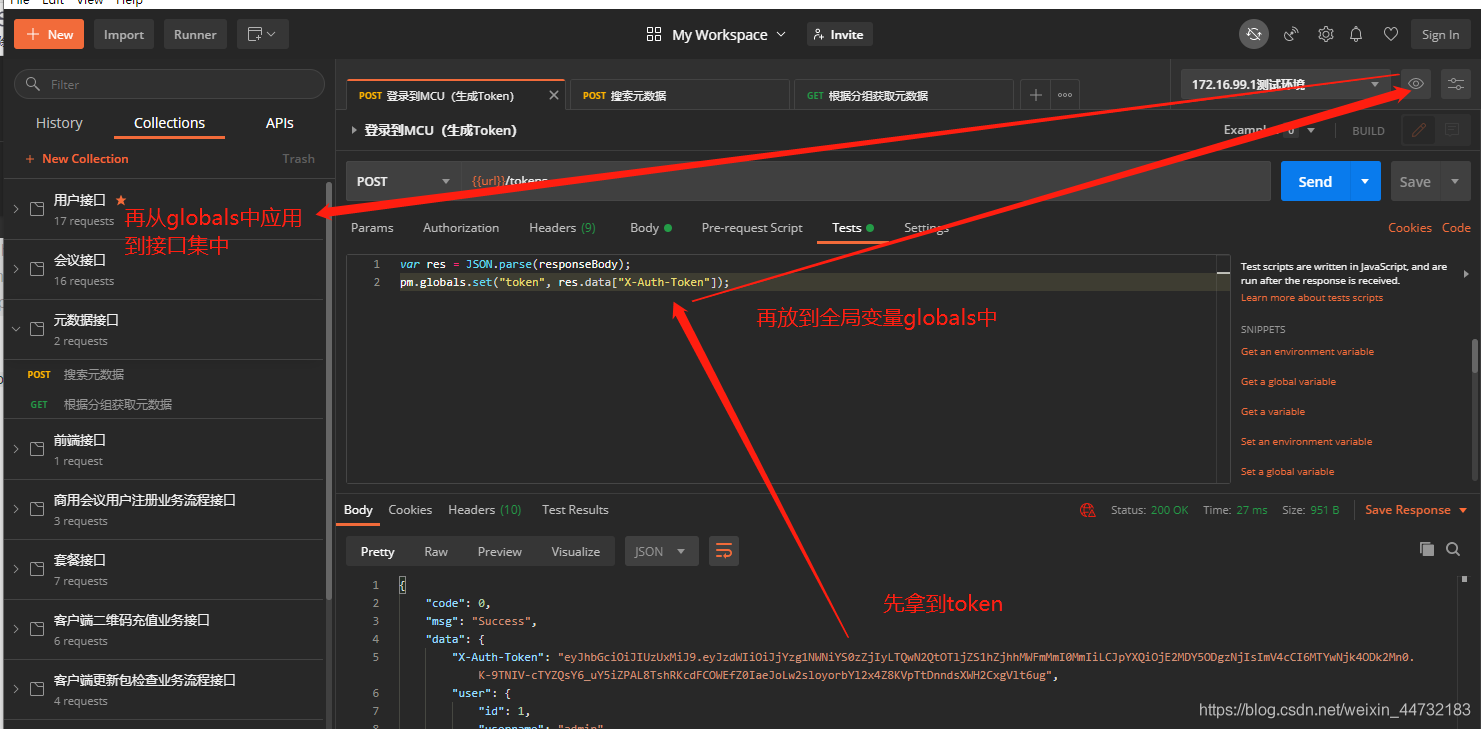This screenshot has width=1481, height=729.
Task: Select the Raw response view
Action: (x=436, y=551)
